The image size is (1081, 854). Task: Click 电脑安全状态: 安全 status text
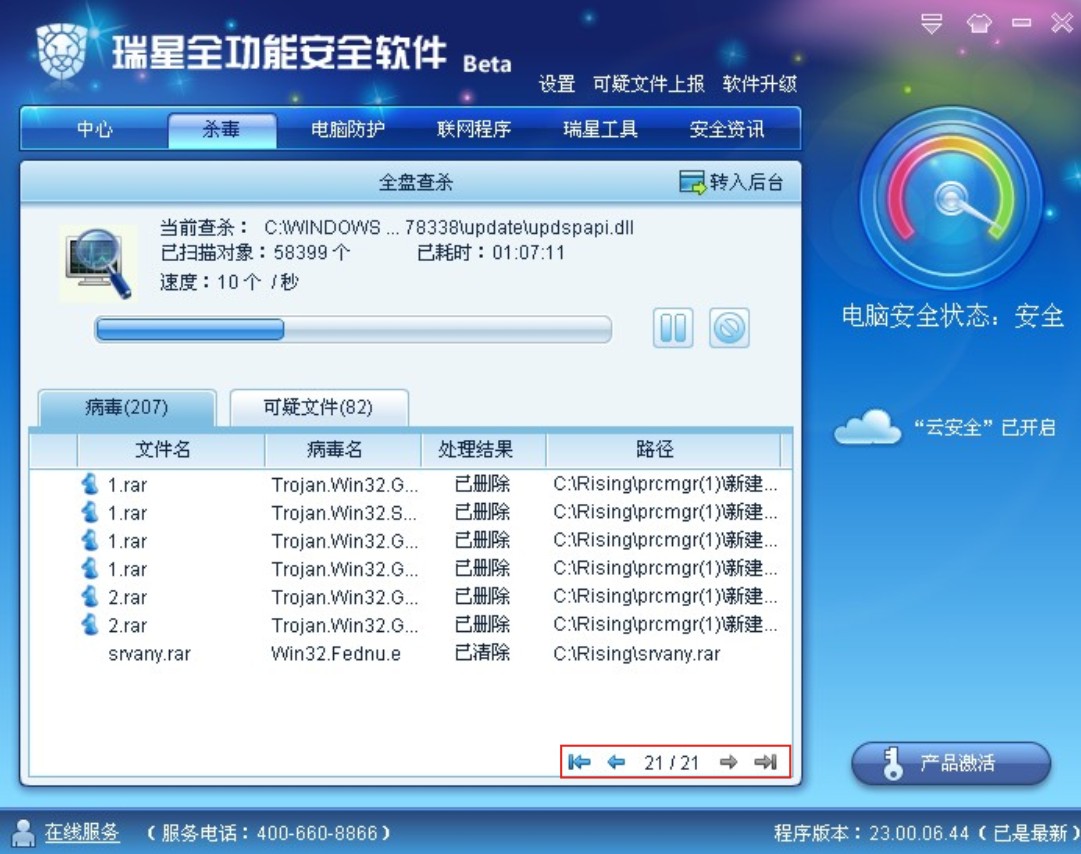(952, 316)
